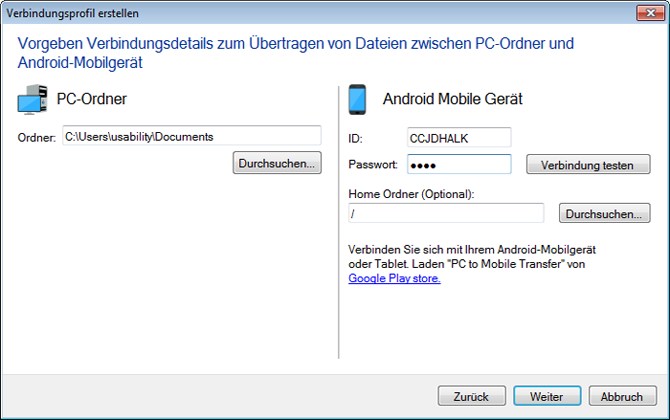Focus the Ordner path input field
Image resolution: width=670 pixels, height=420 pixels.
click(x=190, y=136)
